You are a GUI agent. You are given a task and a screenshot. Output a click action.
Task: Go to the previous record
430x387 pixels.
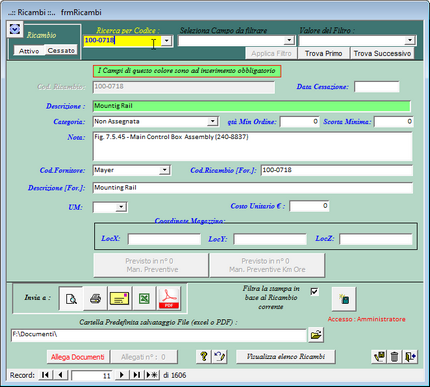coord(61,375)
